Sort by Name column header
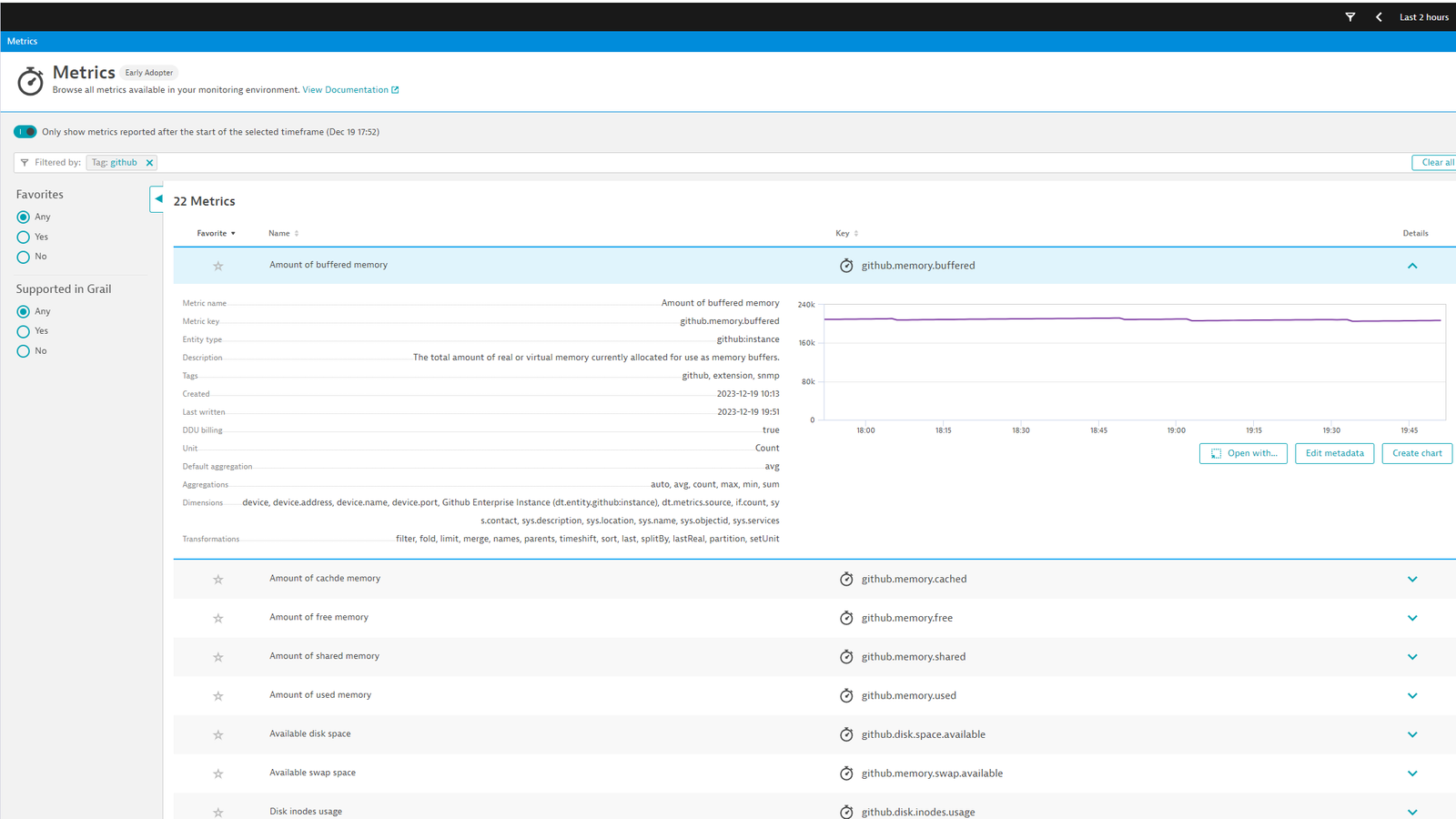Viewport: 1456px width, 819px height. click(284, 234)
